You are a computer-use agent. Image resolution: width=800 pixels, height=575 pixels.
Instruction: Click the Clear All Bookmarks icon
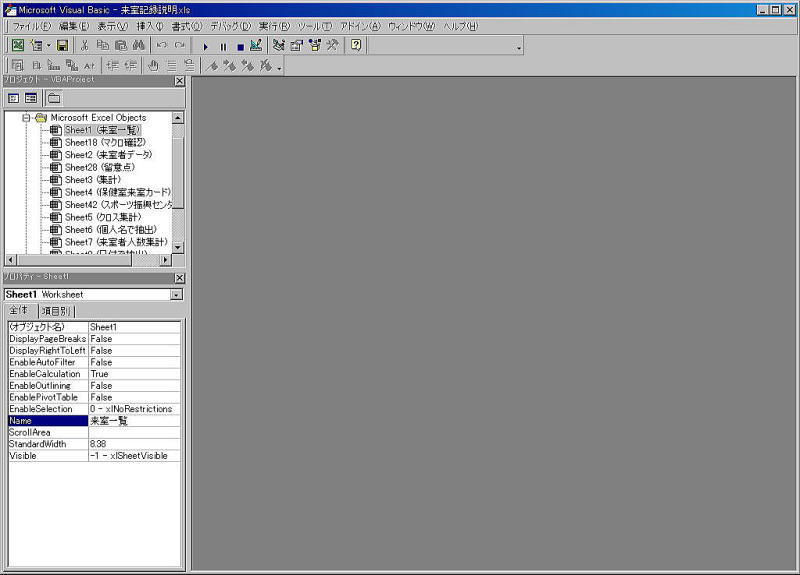(266, 65)
